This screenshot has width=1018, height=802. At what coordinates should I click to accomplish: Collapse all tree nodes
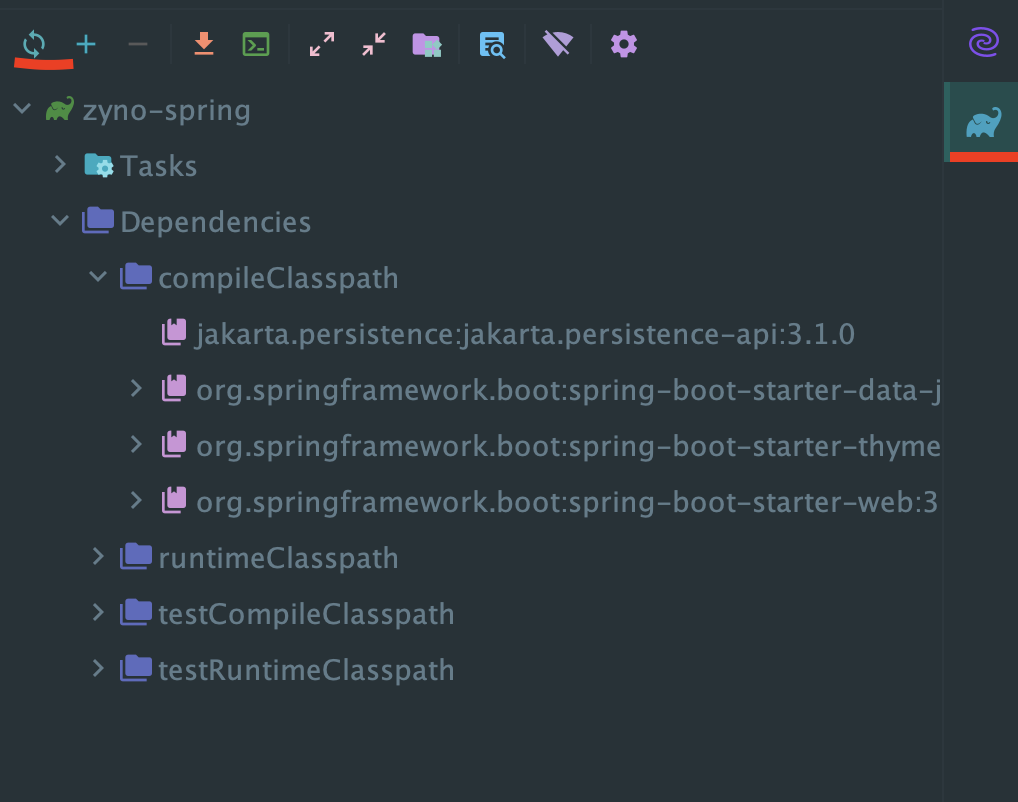tap(374, 44)
